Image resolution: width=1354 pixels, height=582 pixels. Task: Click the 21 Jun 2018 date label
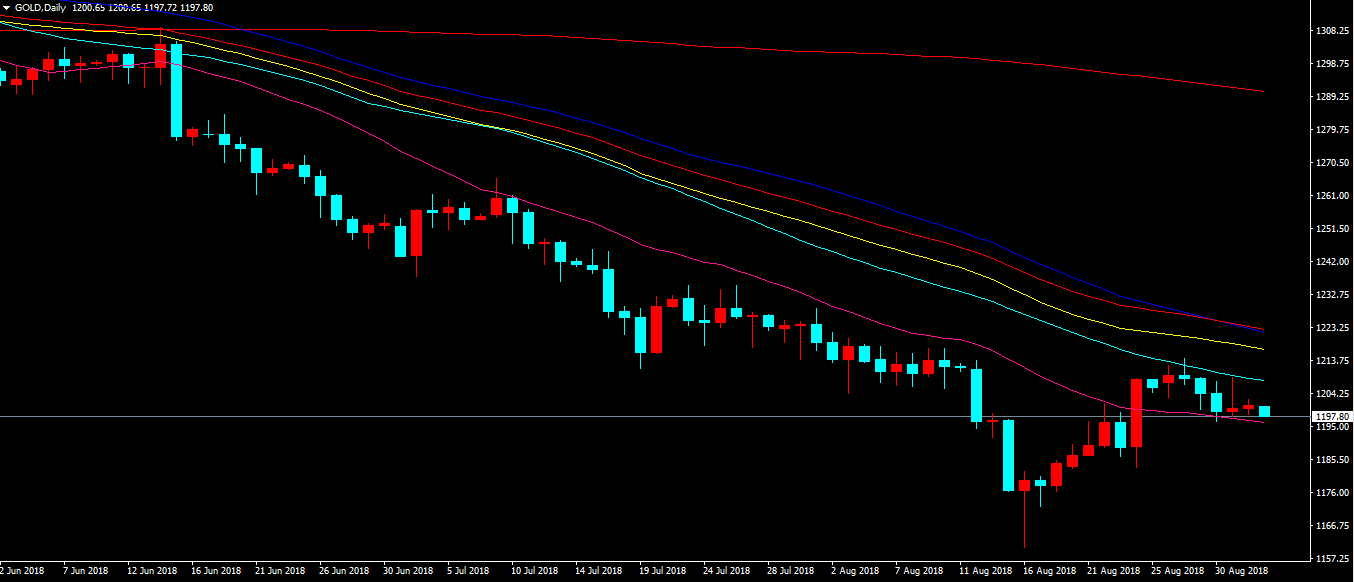[x=280, y=571]
